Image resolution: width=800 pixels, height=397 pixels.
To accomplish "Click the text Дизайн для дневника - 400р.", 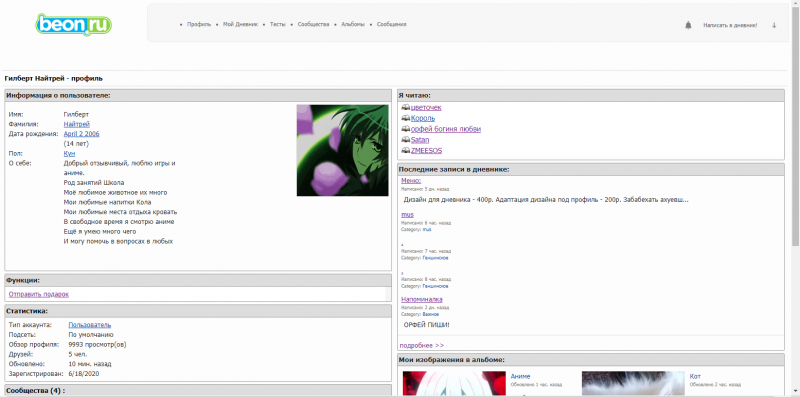I will (448, 200).
